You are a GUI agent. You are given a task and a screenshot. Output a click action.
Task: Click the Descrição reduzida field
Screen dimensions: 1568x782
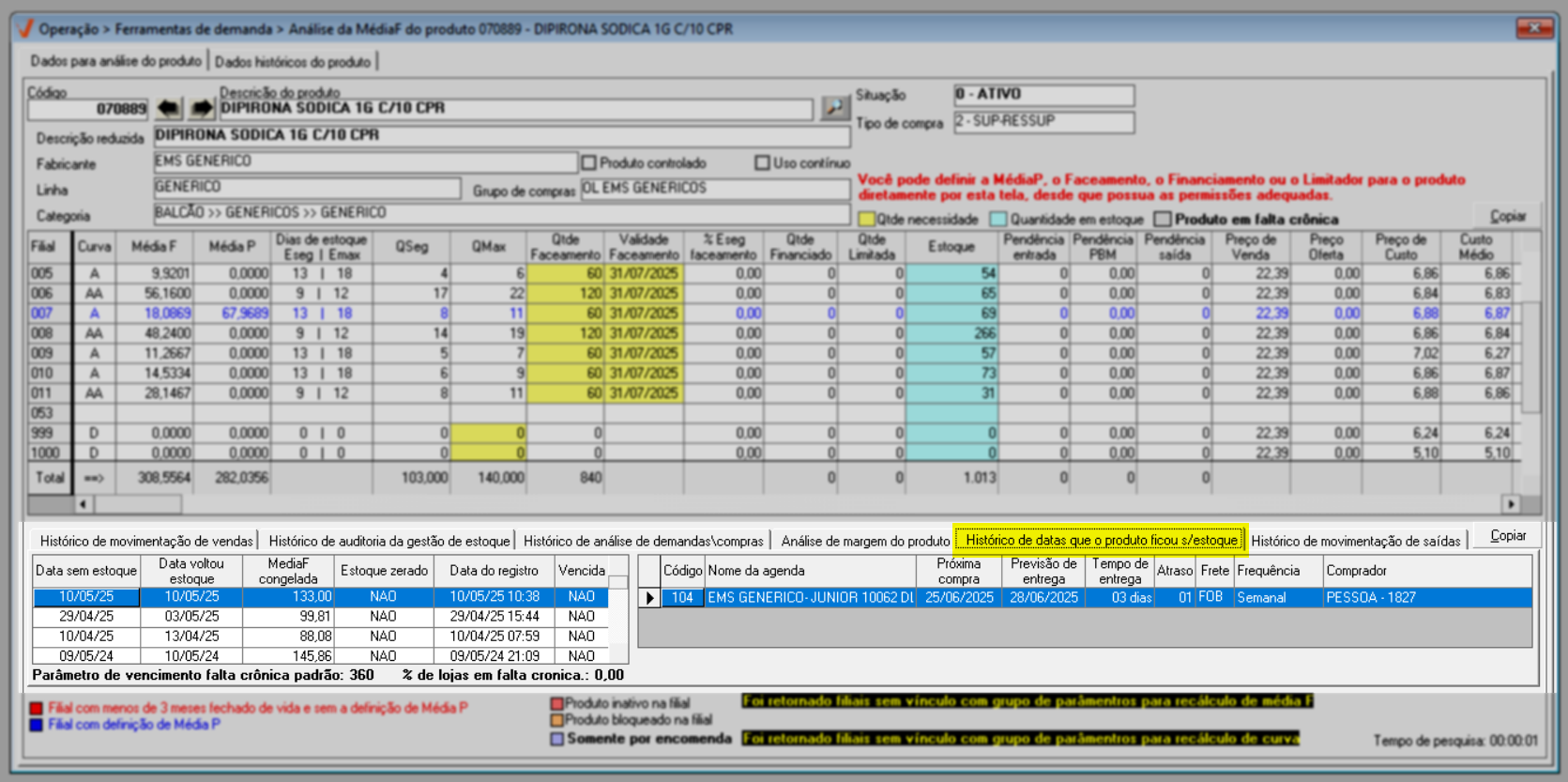tap(501, 135)
